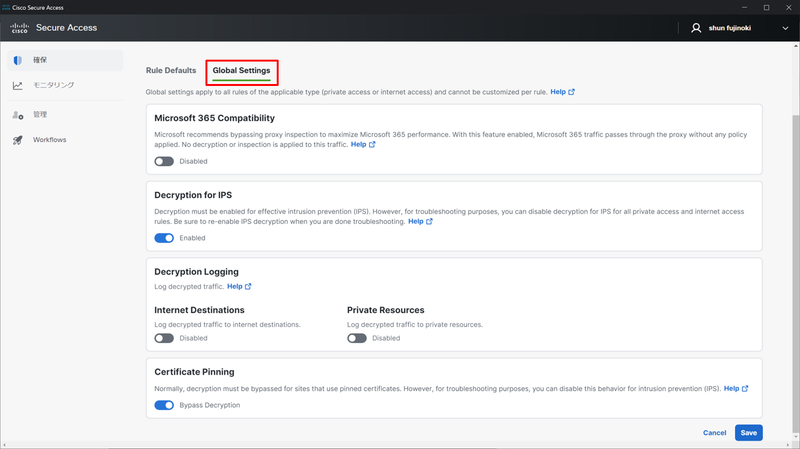Open the Workflows rocket icon
Screen dimensions: 800x449
(18, 140)
